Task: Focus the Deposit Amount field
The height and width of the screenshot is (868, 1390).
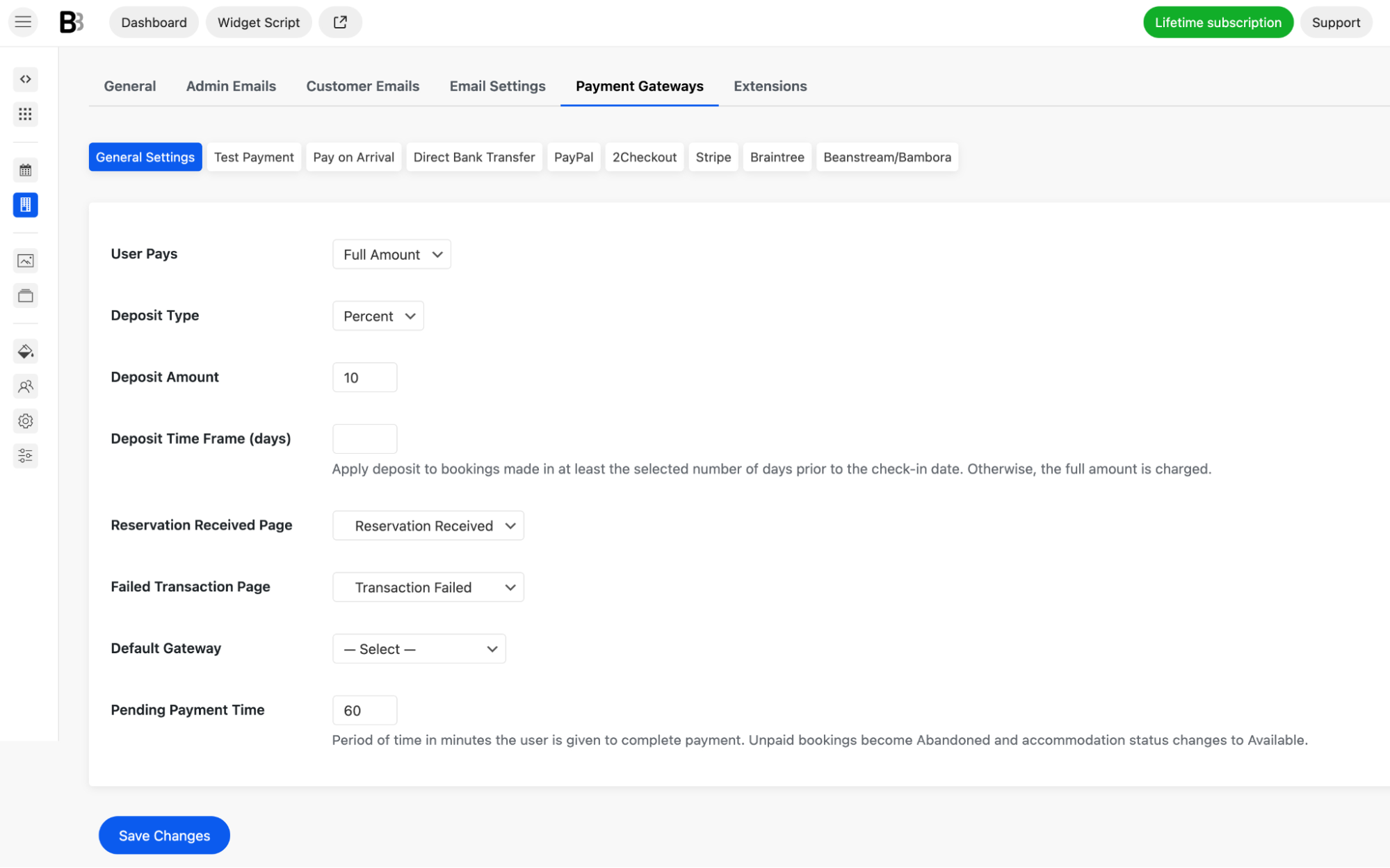Action: (x=365, y=377)
